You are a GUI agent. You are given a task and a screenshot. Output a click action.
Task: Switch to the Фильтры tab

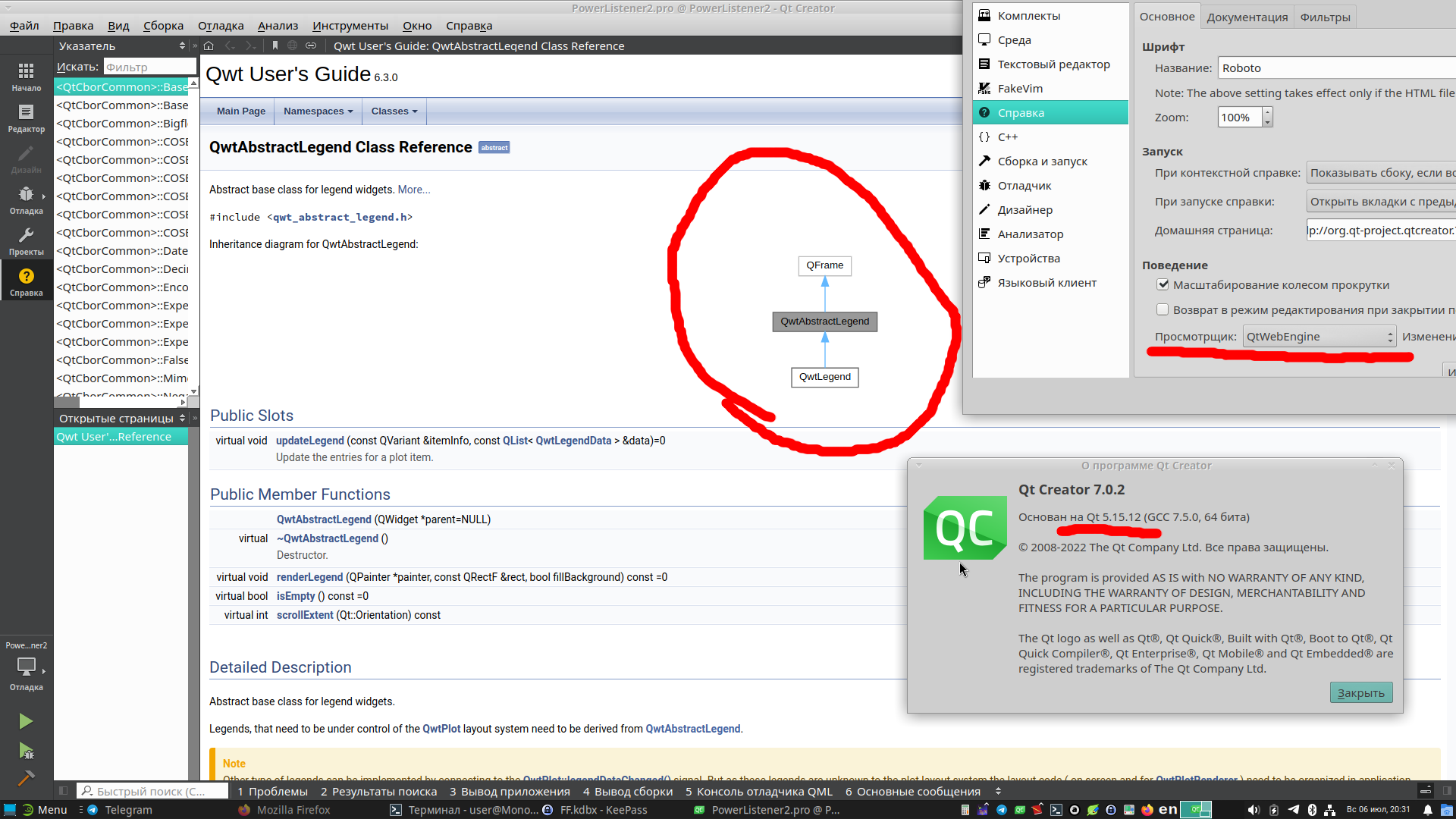1325,17
